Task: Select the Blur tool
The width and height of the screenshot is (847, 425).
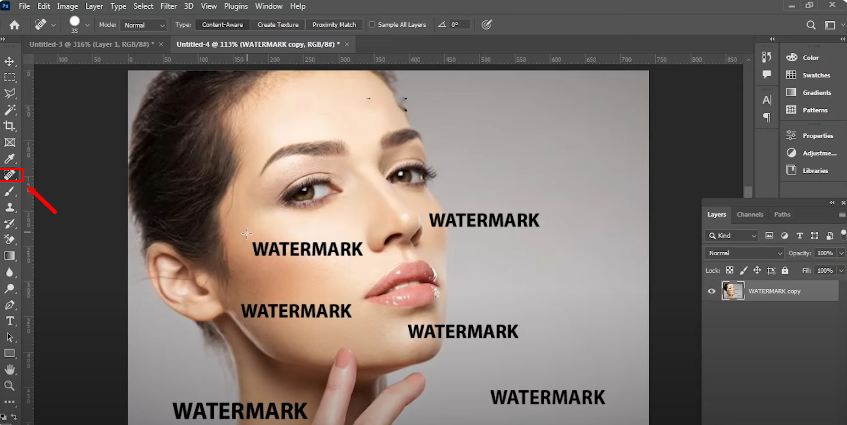Action: [10, 272]
